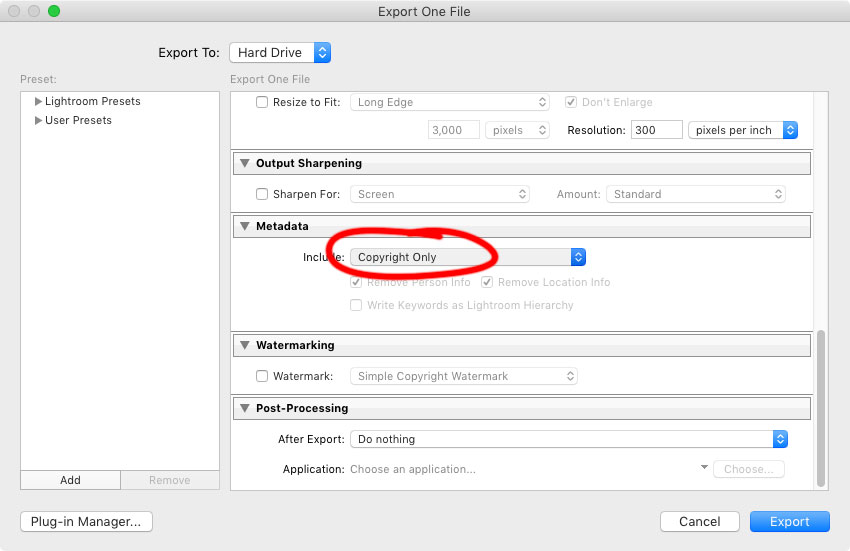Open the Long Edge resize dropdown

click(450, 102)
